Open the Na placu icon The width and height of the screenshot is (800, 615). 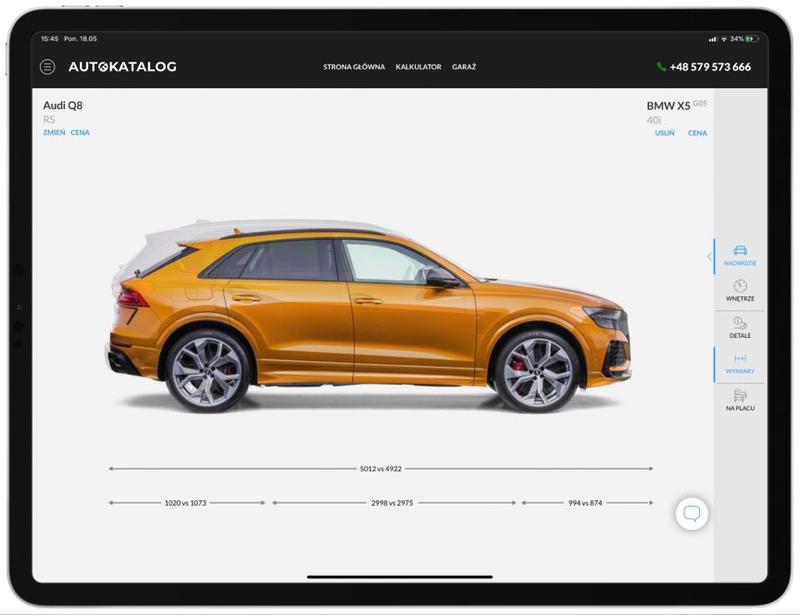(x=740, y=396)
